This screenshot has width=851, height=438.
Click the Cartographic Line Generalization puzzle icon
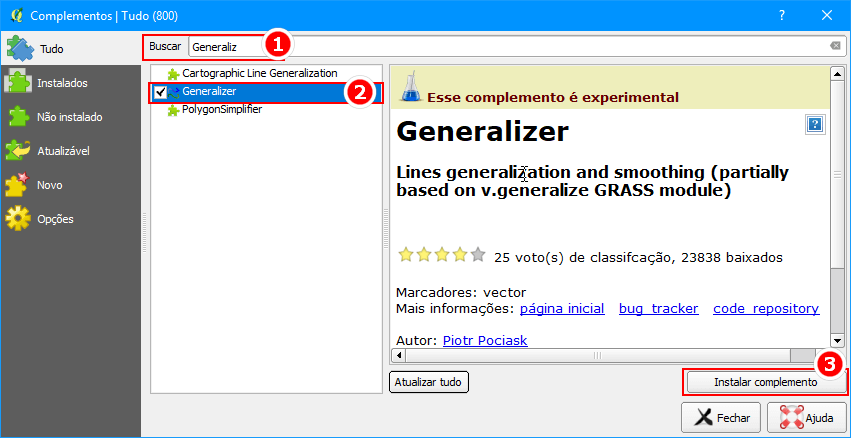(x=173, y=74)
